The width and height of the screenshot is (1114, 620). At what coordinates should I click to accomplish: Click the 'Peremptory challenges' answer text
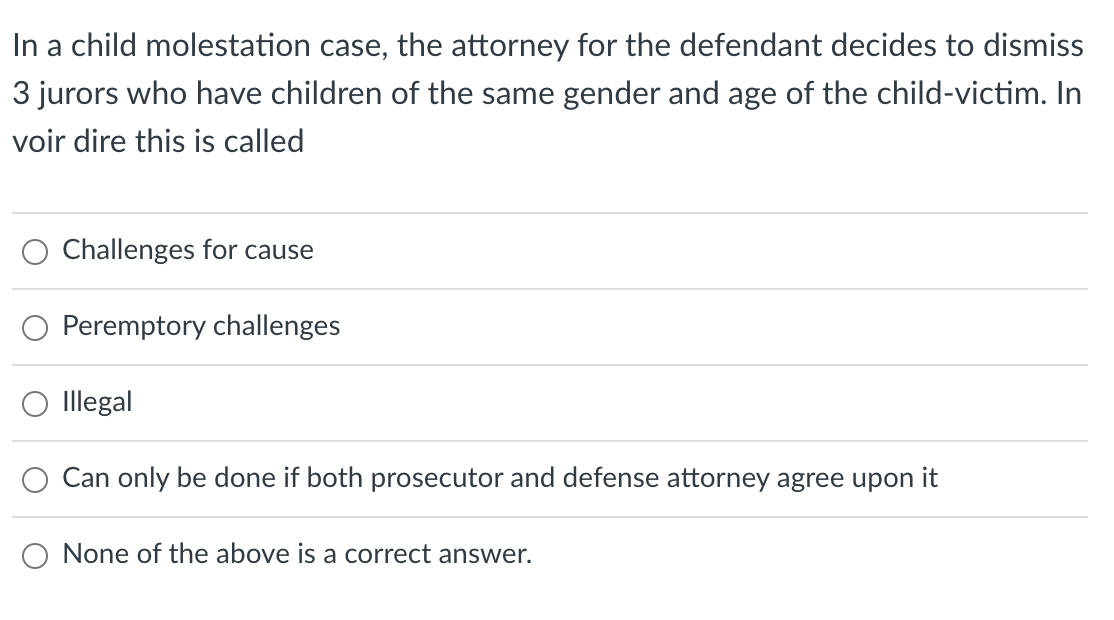pyautogui.click(x=201, y=326)
